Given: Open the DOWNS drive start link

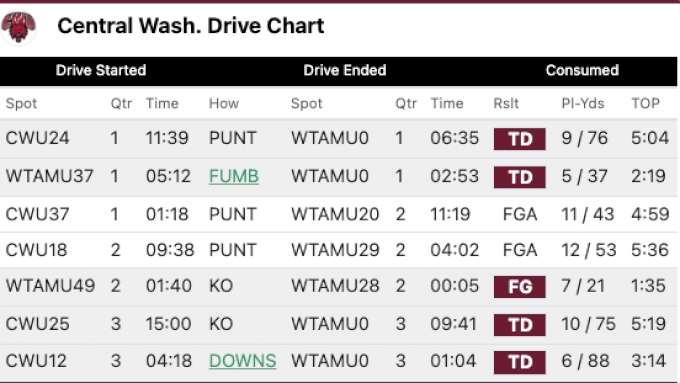Looking at the screenshot, I should [x=242, y=361].
